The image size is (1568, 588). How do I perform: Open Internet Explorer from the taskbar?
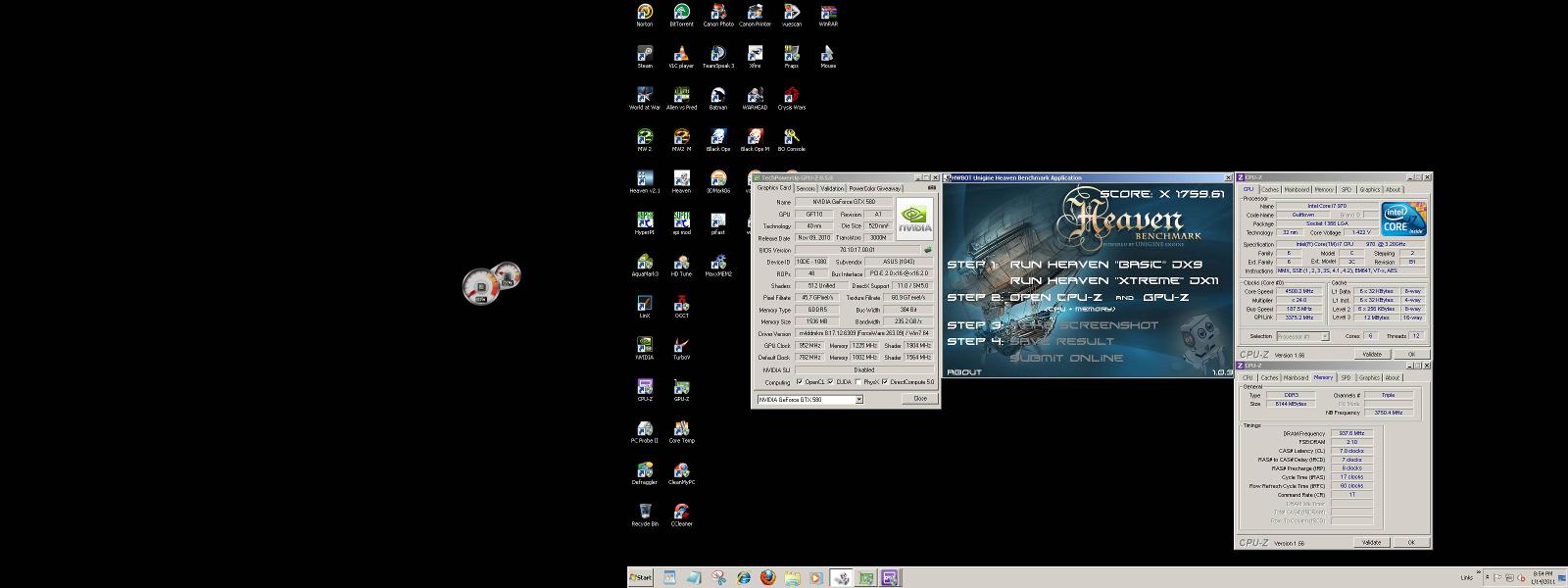pos(744,578)
